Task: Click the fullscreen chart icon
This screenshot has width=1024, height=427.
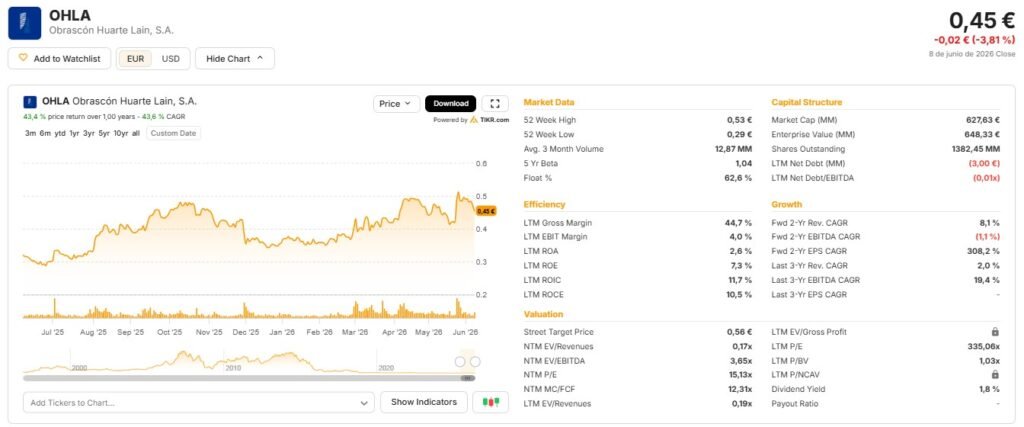Action: (495, 104)
